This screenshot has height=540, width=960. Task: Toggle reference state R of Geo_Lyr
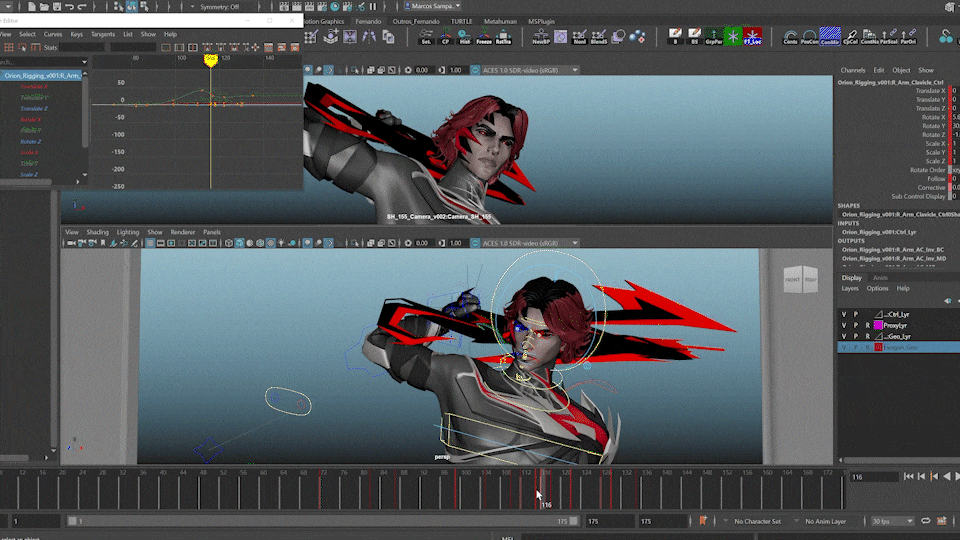tap(867, 336)
